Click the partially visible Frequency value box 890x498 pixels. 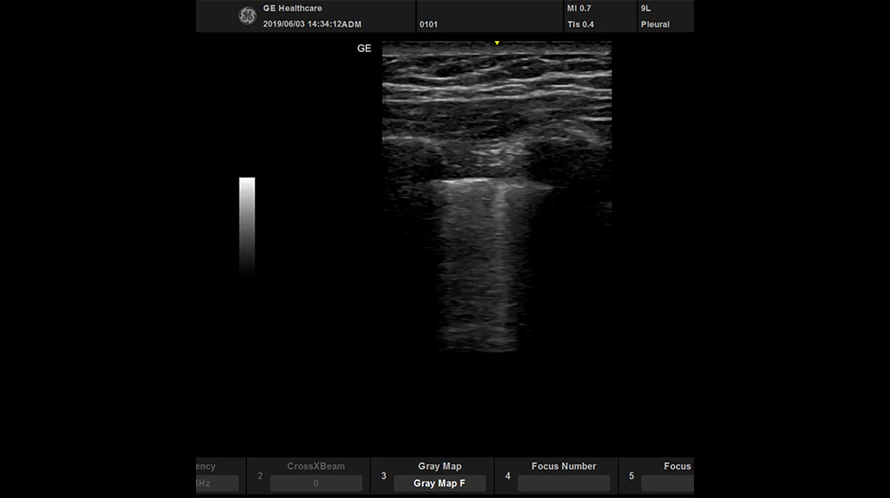click(217, 483)
